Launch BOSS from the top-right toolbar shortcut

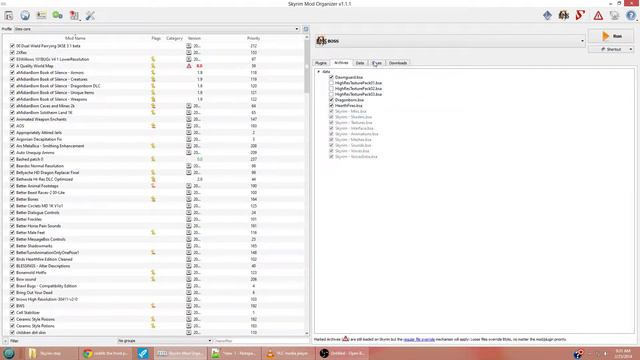[x=564, y=16]
